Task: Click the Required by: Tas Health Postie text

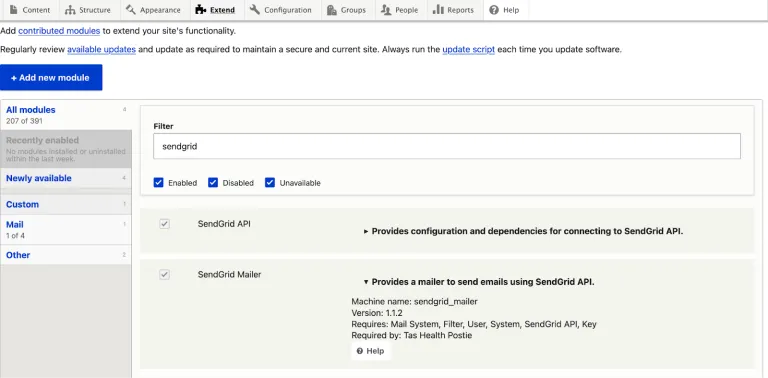Action: pos(412,335)
